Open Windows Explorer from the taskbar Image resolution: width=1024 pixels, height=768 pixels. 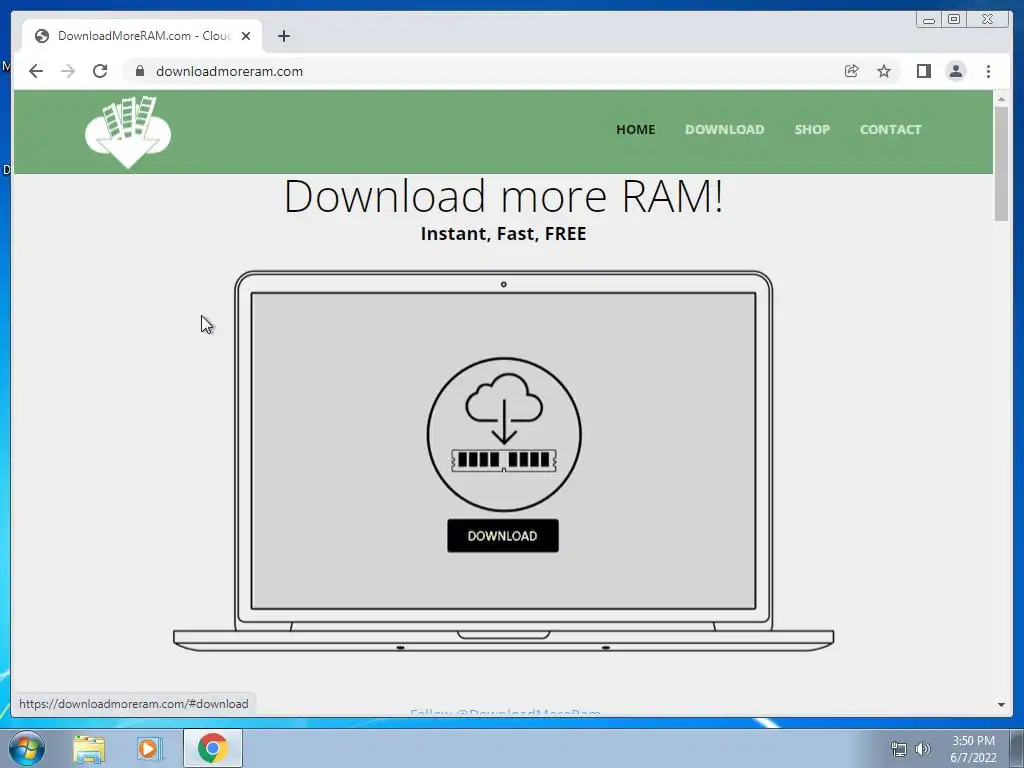(x=89, y=749)
